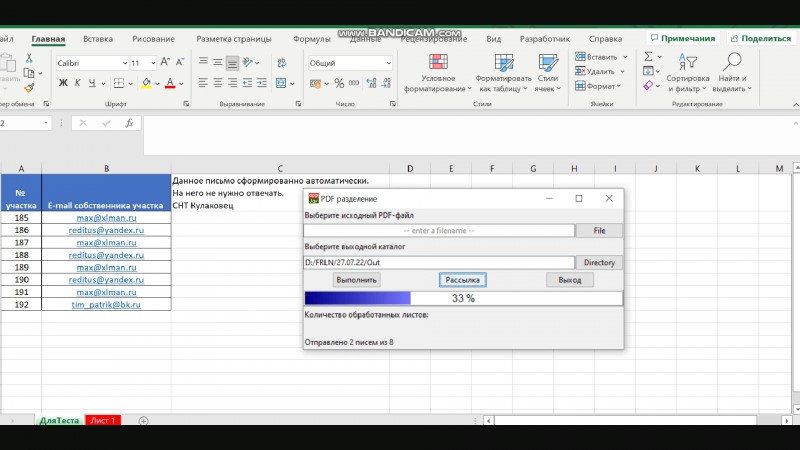Click Вставить cells button

pos(596,57)
